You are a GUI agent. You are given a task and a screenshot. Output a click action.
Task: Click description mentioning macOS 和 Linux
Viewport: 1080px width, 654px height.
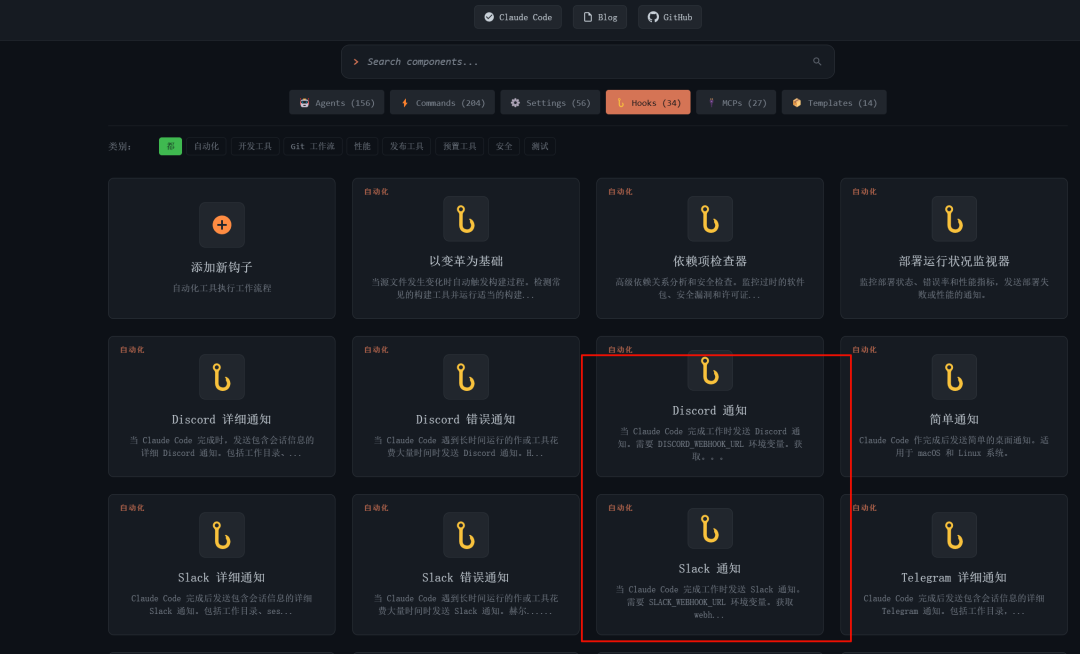pos(954,446)
